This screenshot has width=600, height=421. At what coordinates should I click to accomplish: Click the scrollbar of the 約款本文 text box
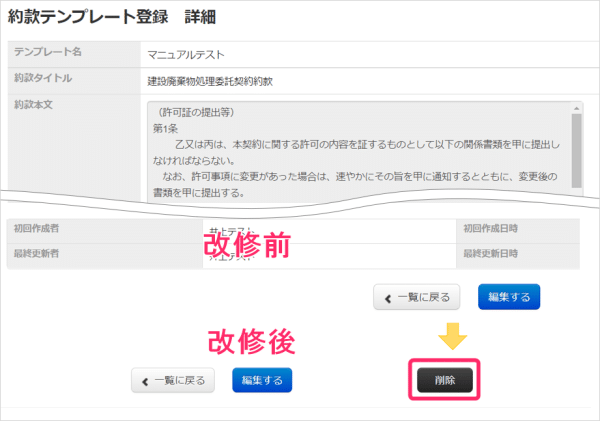pos(576,140)
